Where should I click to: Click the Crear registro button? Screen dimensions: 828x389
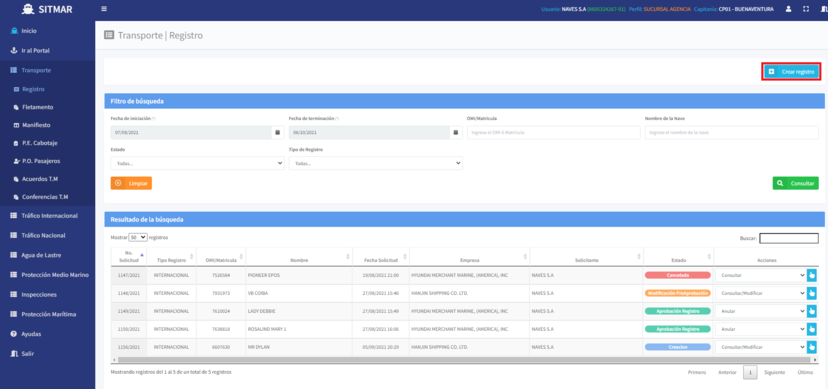tap(791, 71)
